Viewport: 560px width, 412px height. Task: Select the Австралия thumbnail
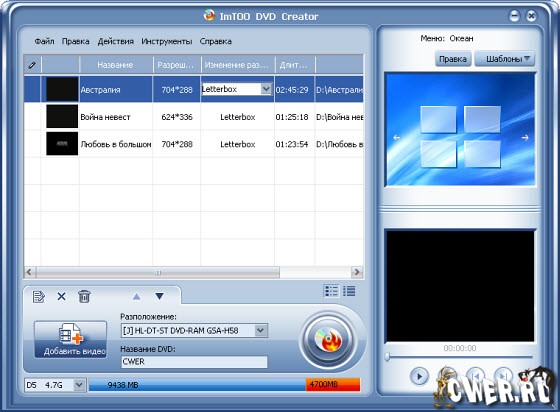click(x=62, y=89)
